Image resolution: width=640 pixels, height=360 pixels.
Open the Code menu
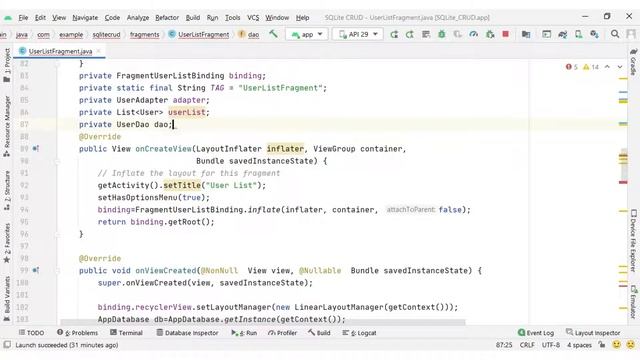112,18
